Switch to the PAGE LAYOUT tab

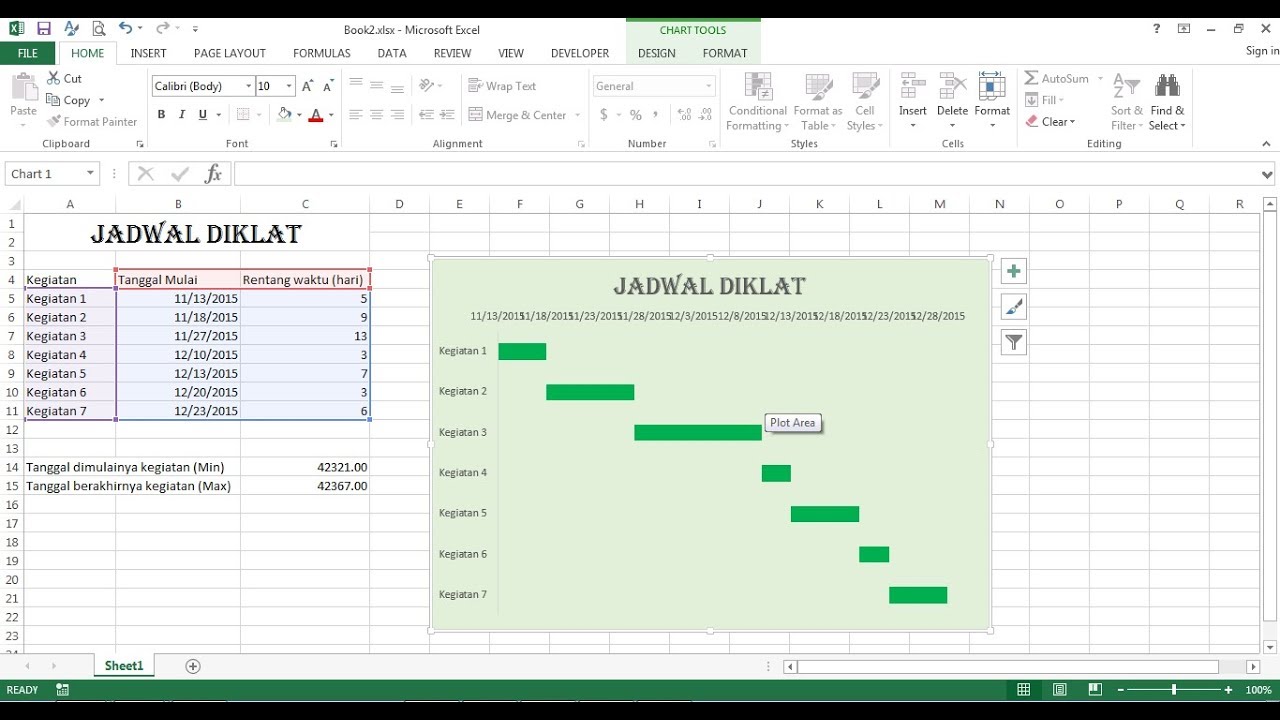tap(230, 53)
